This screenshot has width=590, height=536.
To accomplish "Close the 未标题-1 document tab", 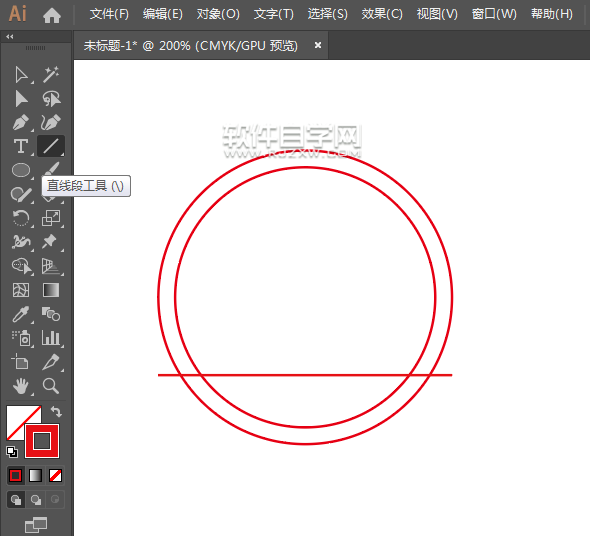I will point(318,45).
